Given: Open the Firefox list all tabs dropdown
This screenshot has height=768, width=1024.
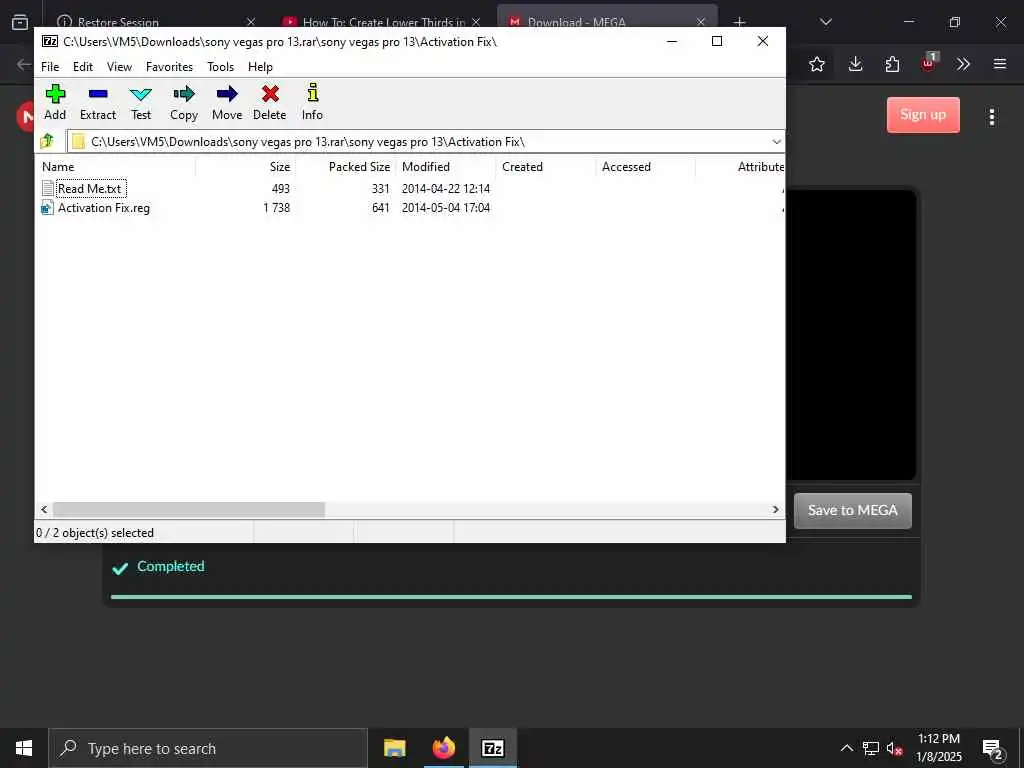Looking at the screenshot, I should click(x=825, y=22).
